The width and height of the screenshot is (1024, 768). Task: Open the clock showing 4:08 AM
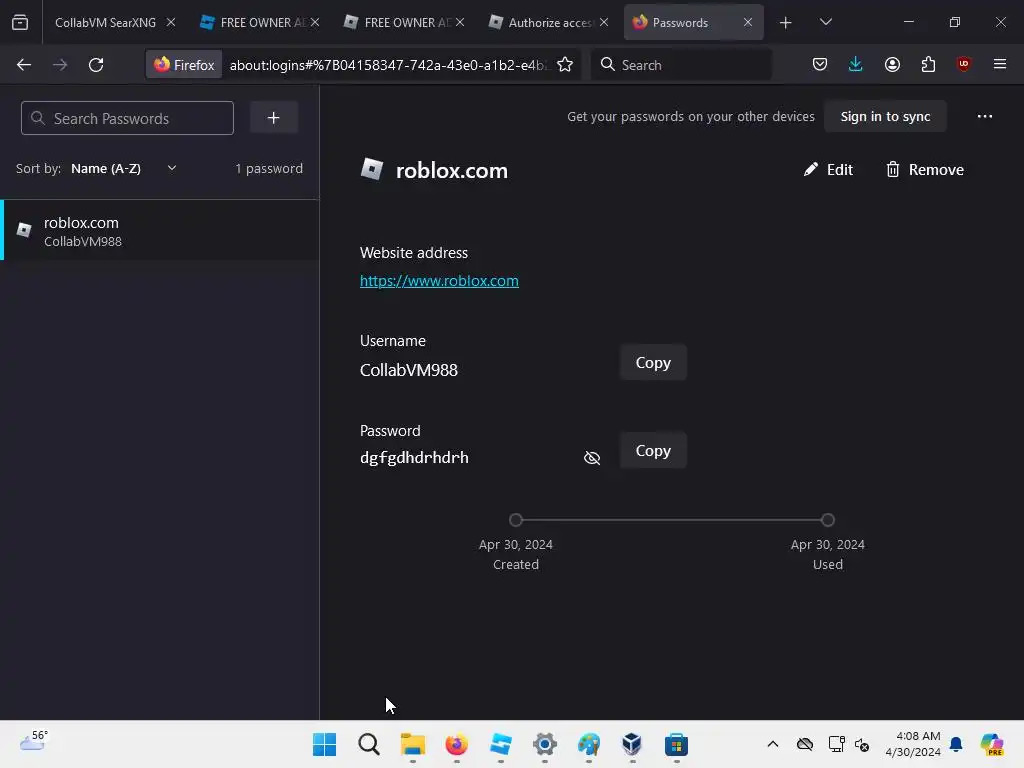point(914,744)
